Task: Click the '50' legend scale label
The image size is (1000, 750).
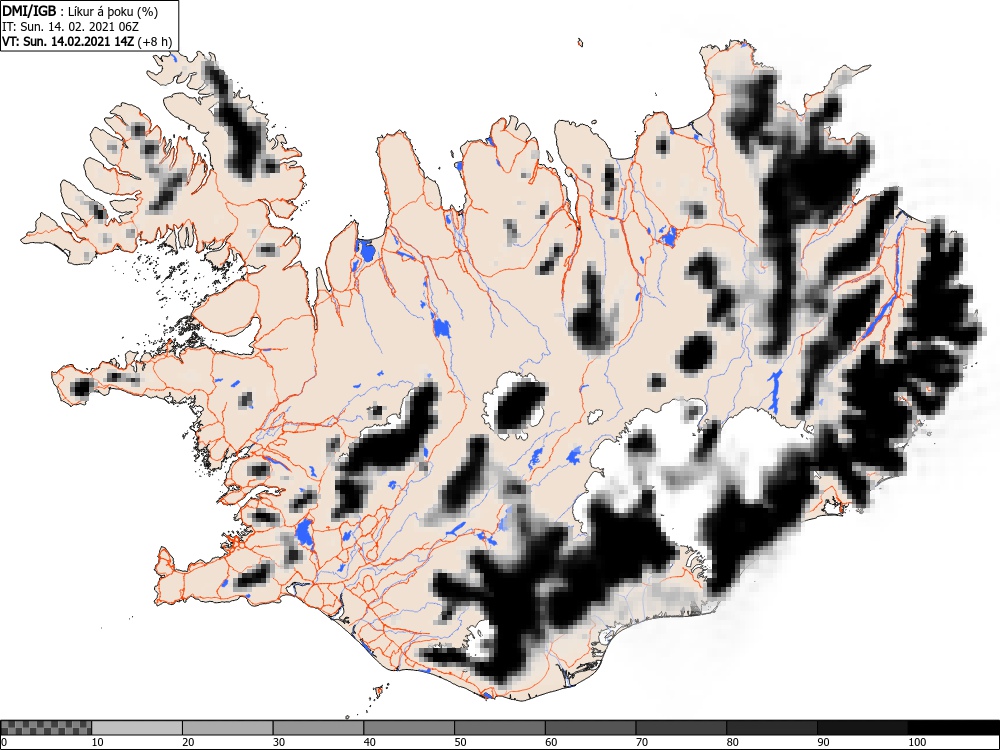Action: coord(460,742)
